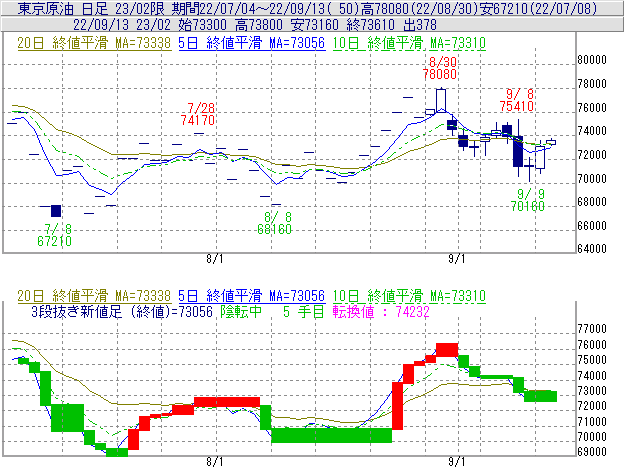Click the 20日 終値平滑 MA=73338 label in lower chart
Viewport: 624px width, 475px height.
(x=94, y=296)
